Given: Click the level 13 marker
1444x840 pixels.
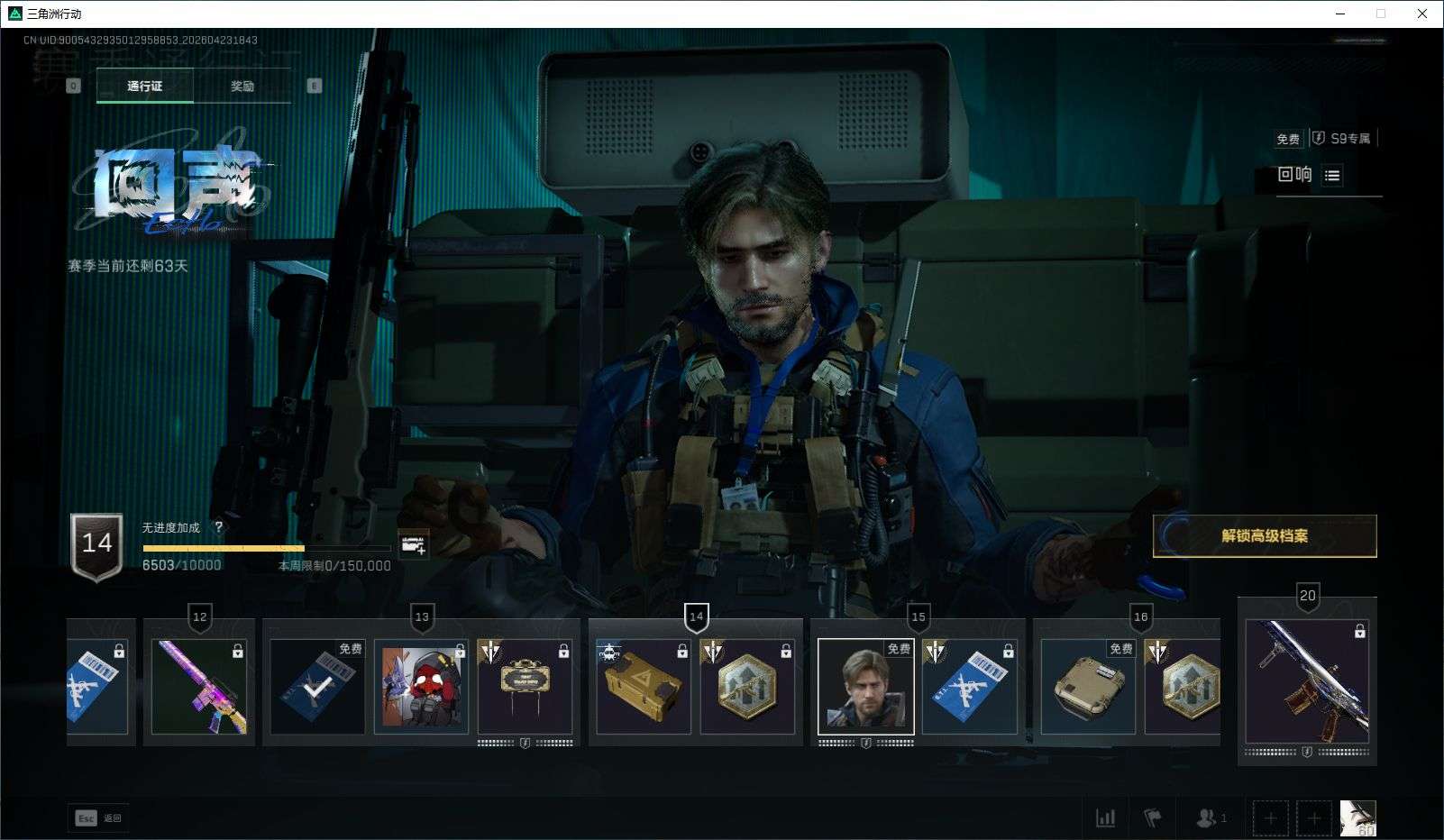Looking at the screenshot, I should pyautogui.click(x=422, y=617).
